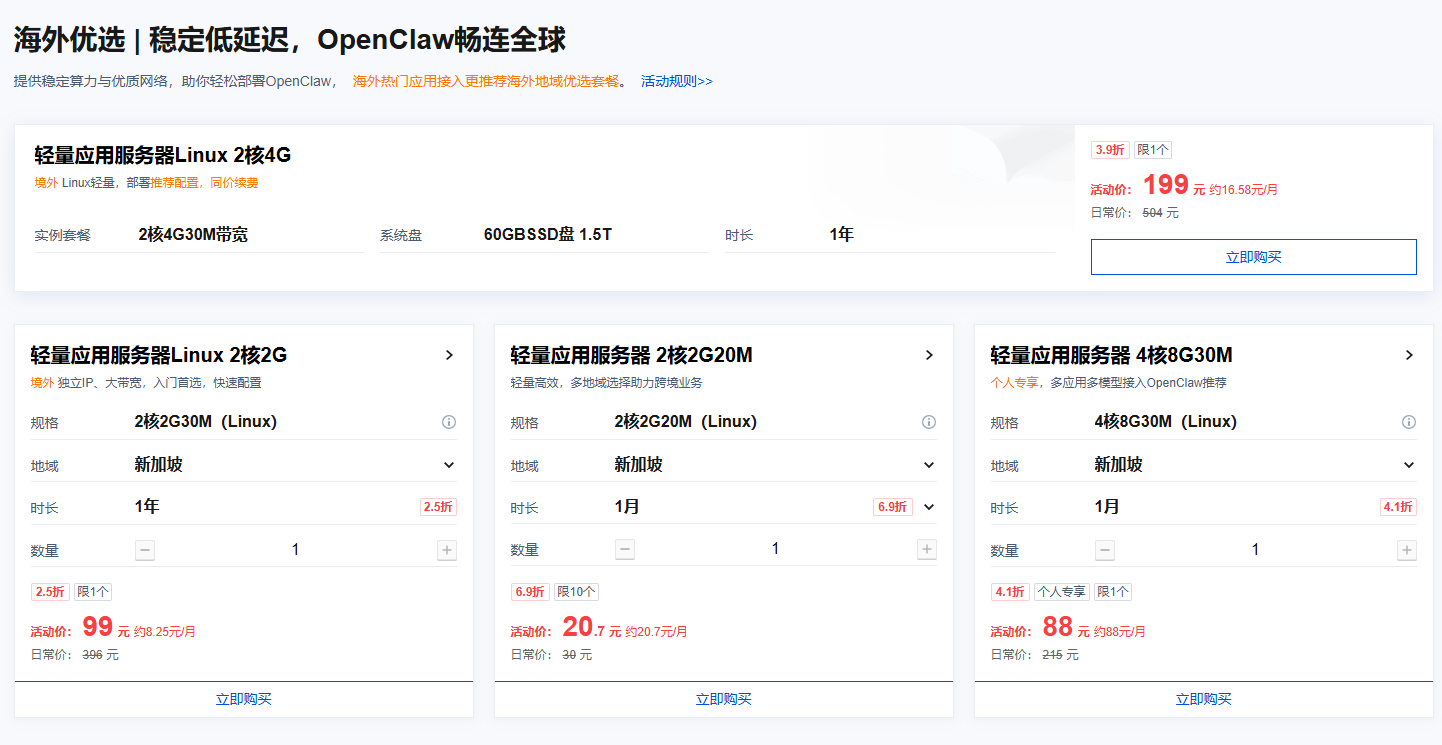The width and height of the screenshot is (1442, 745).
Task: Click 立即购买 on the Linux 2核2G card
Action: click(243, 699)
